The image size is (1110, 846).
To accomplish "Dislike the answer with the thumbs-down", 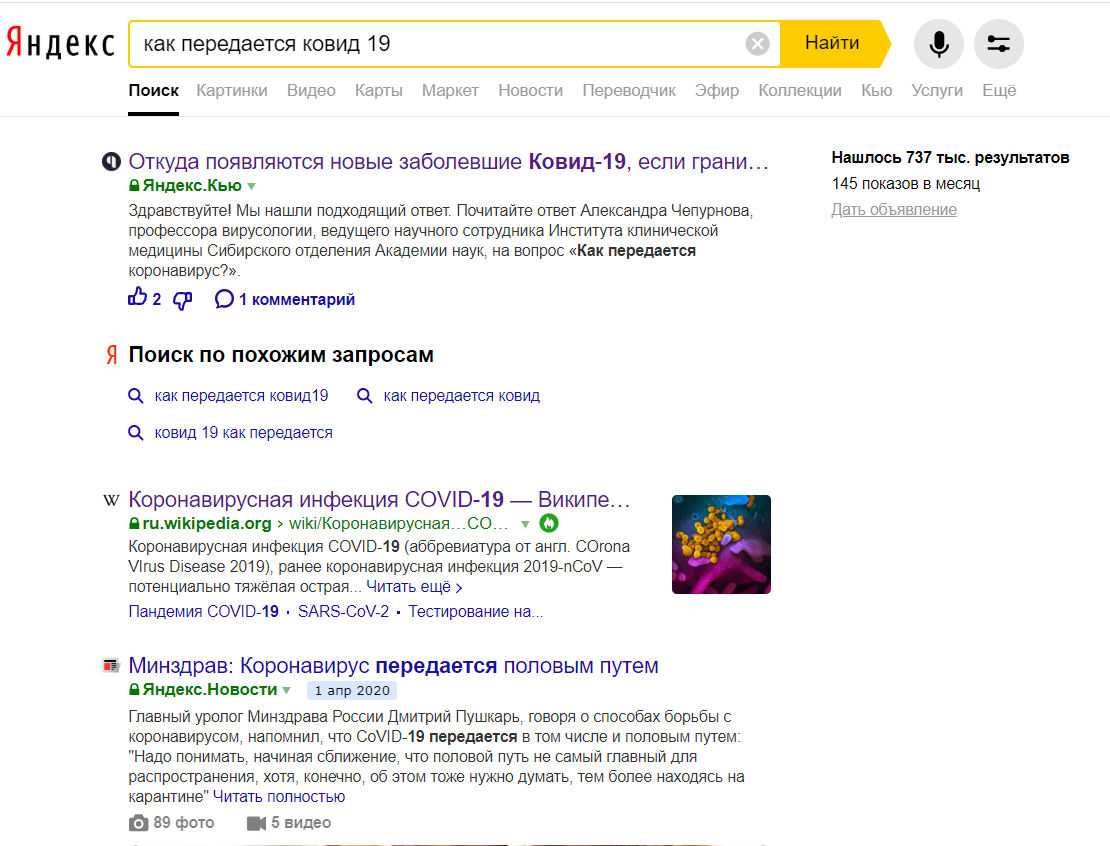I will 182,299.
